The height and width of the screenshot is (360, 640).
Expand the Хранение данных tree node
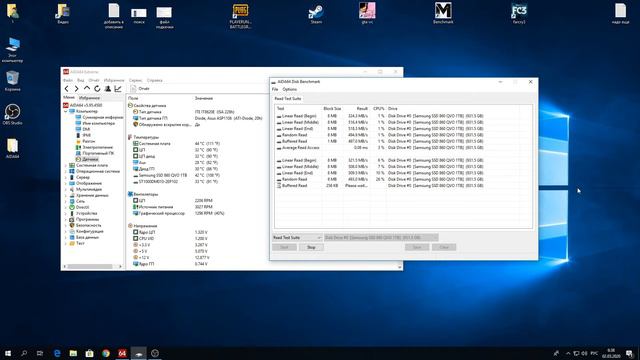(x=66, y=196)
